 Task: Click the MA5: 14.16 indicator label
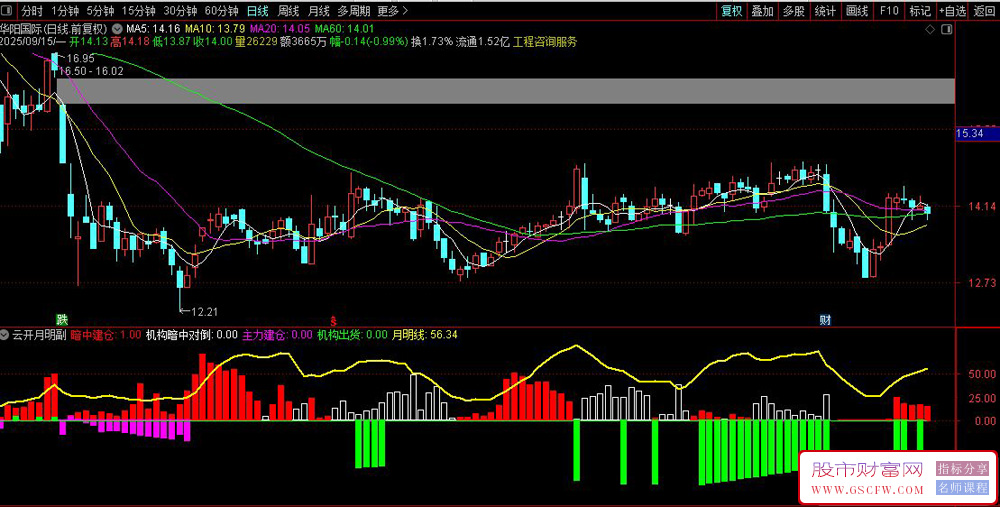click(x=154, y=29)
